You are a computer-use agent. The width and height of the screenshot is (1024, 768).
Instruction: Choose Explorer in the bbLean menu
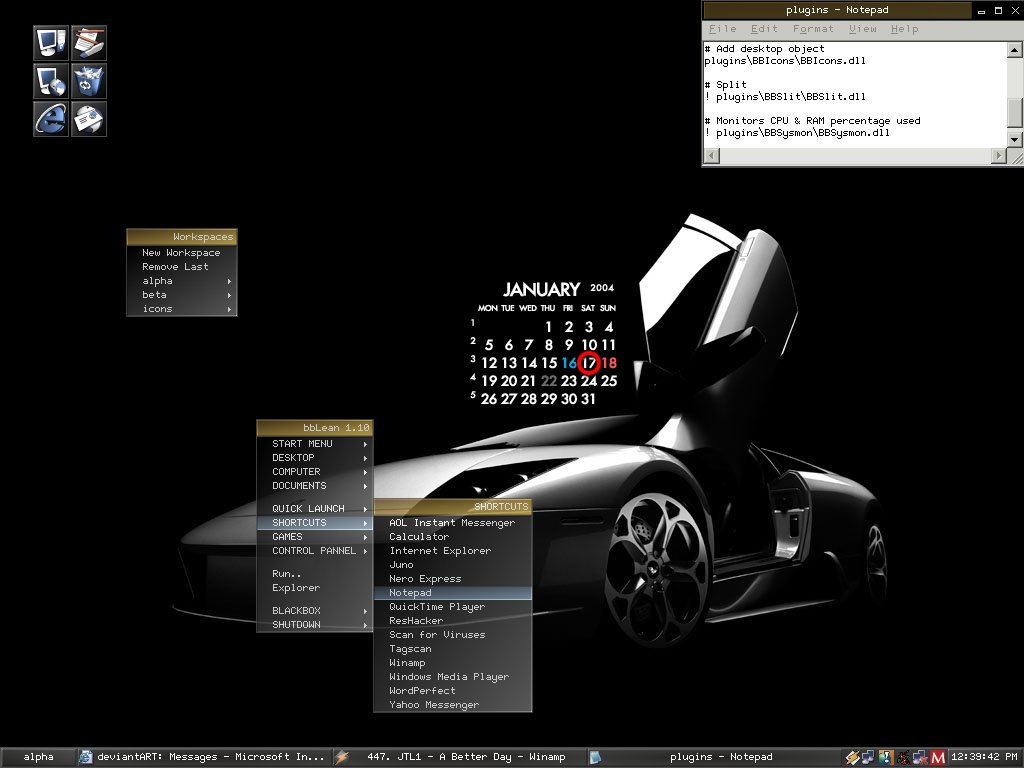[315, 588]
